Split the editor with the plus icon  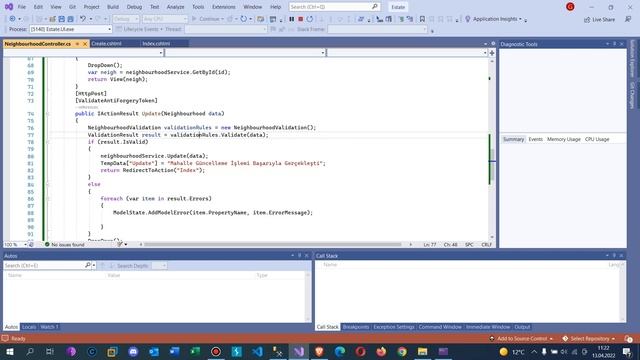[x=492, y=53]
